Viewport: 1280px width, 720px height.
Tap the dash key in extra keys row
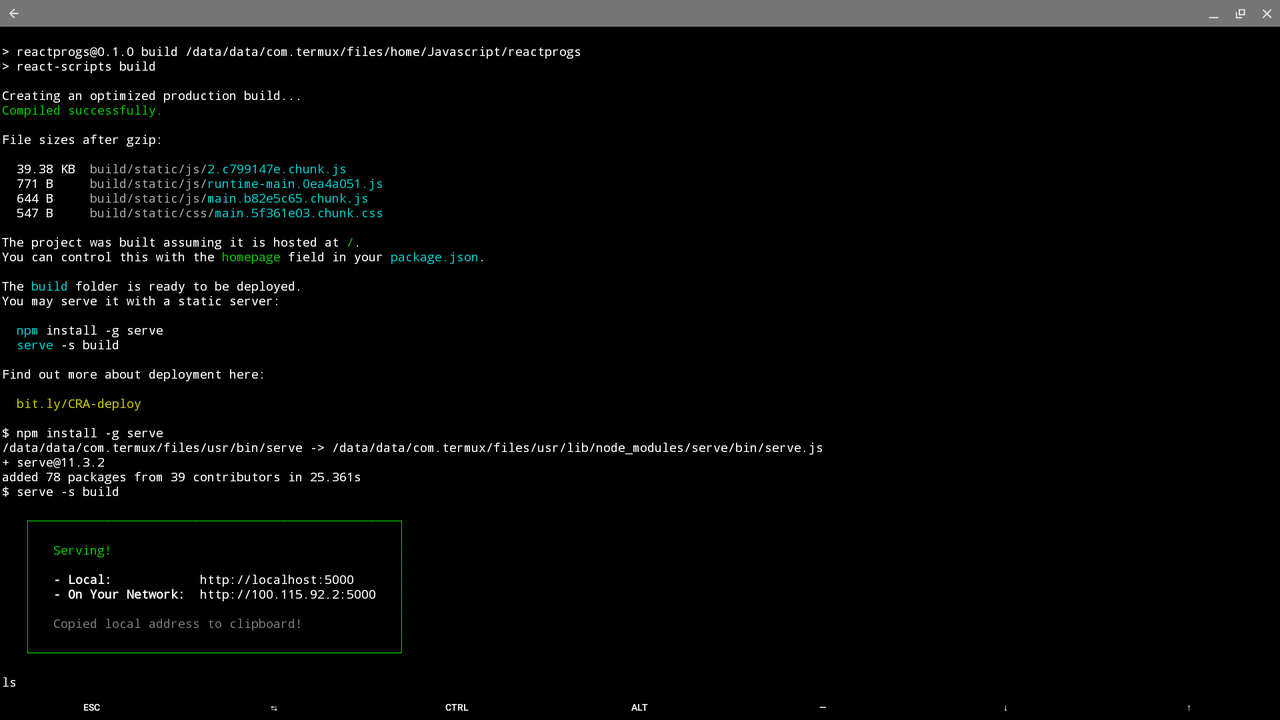pos(823,707)
